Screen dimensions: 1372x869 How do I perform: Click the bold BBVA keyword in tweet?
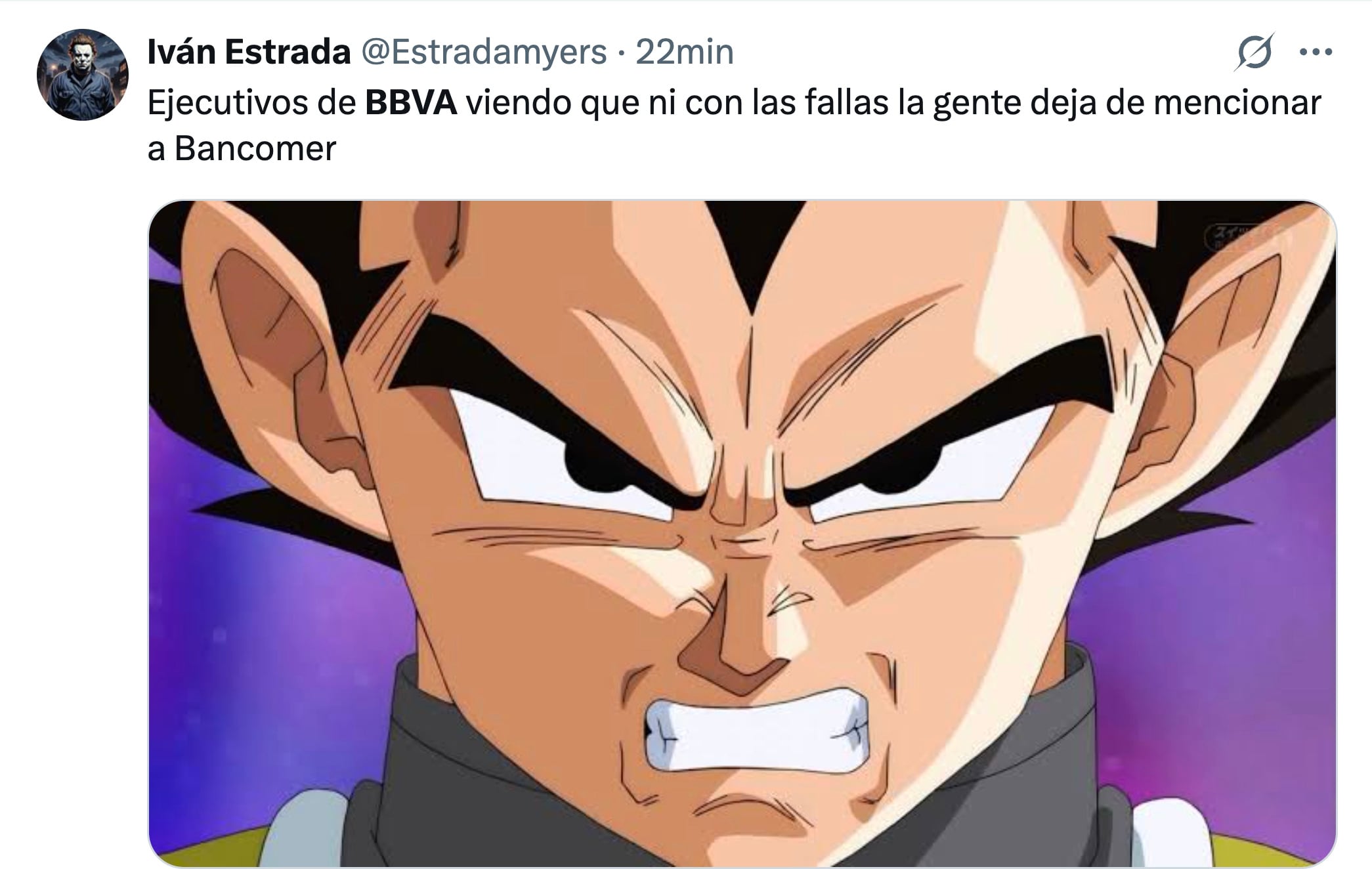click(x=411, y=102)
